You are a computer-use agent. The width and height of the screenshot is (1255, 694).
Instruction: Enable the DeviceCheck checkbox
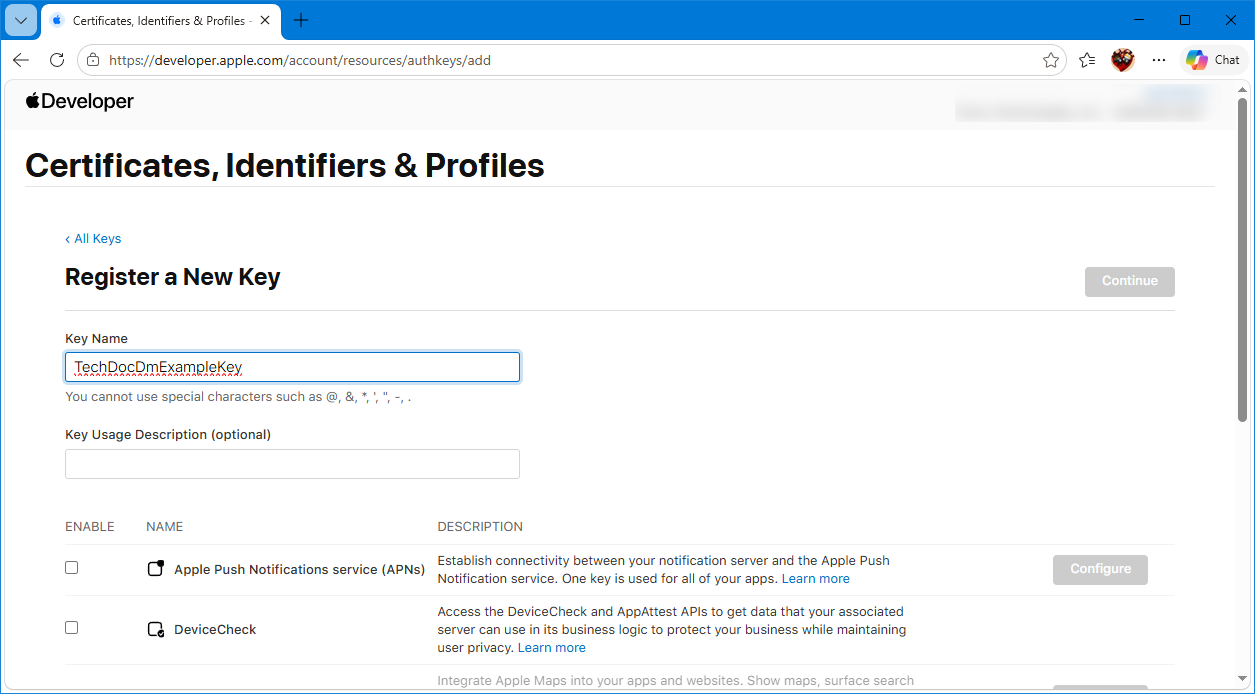click(x=71, y=627)
